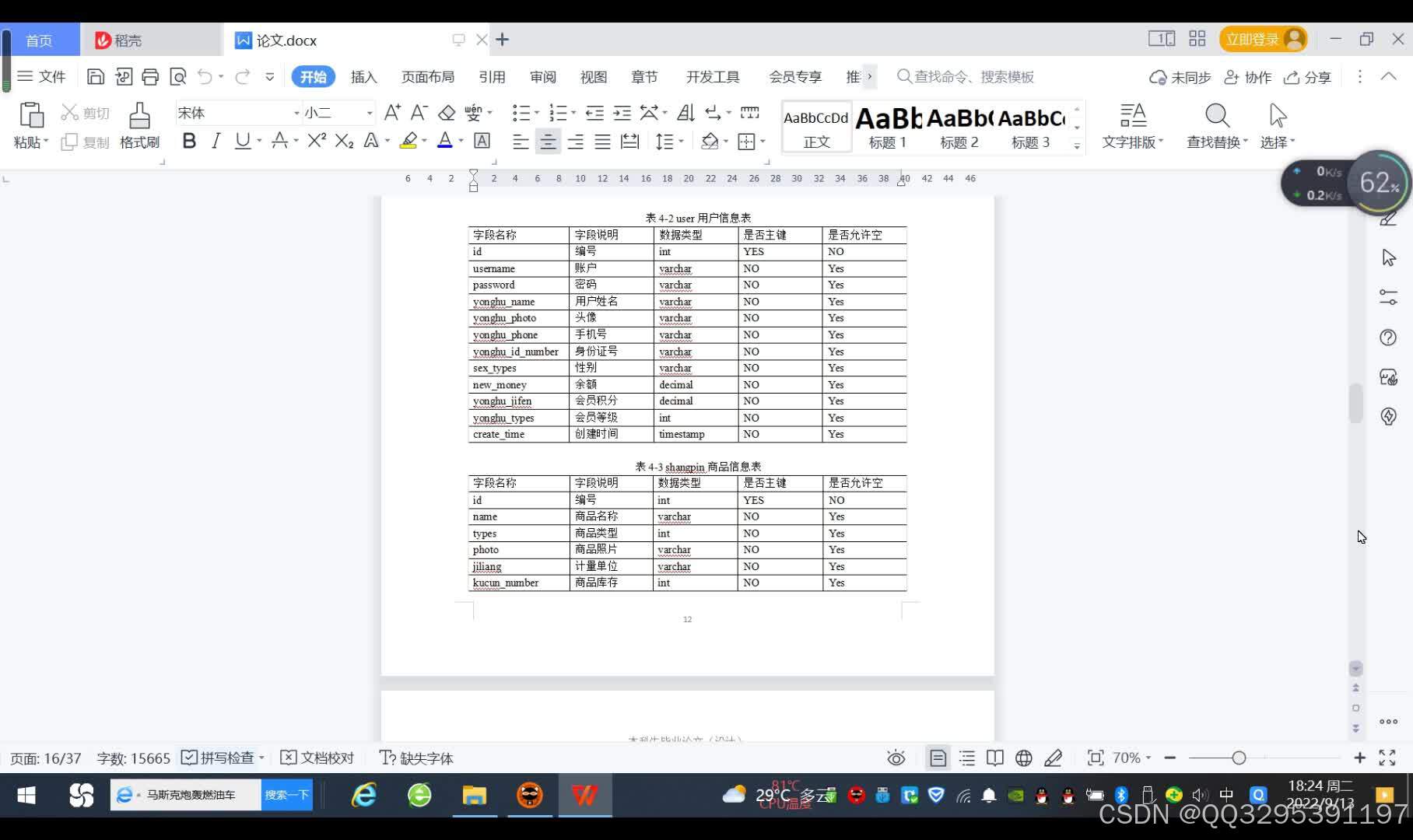Open the font size dropdown (小二)
Viewport: 1413px width, 840px height.
point(370,114)
